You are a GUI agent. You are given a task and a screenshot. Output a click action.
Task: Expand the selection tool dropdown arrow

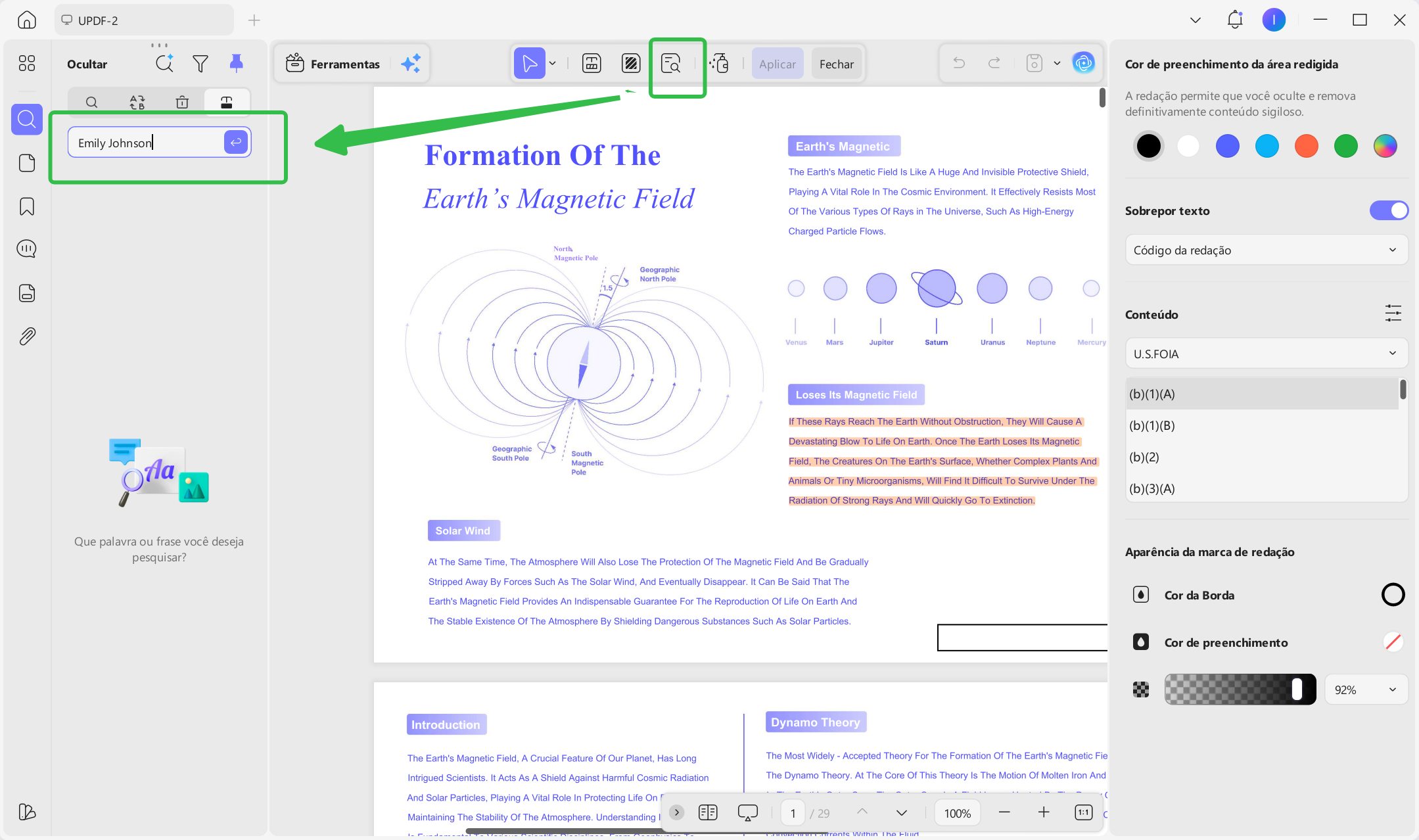[553, 64]
